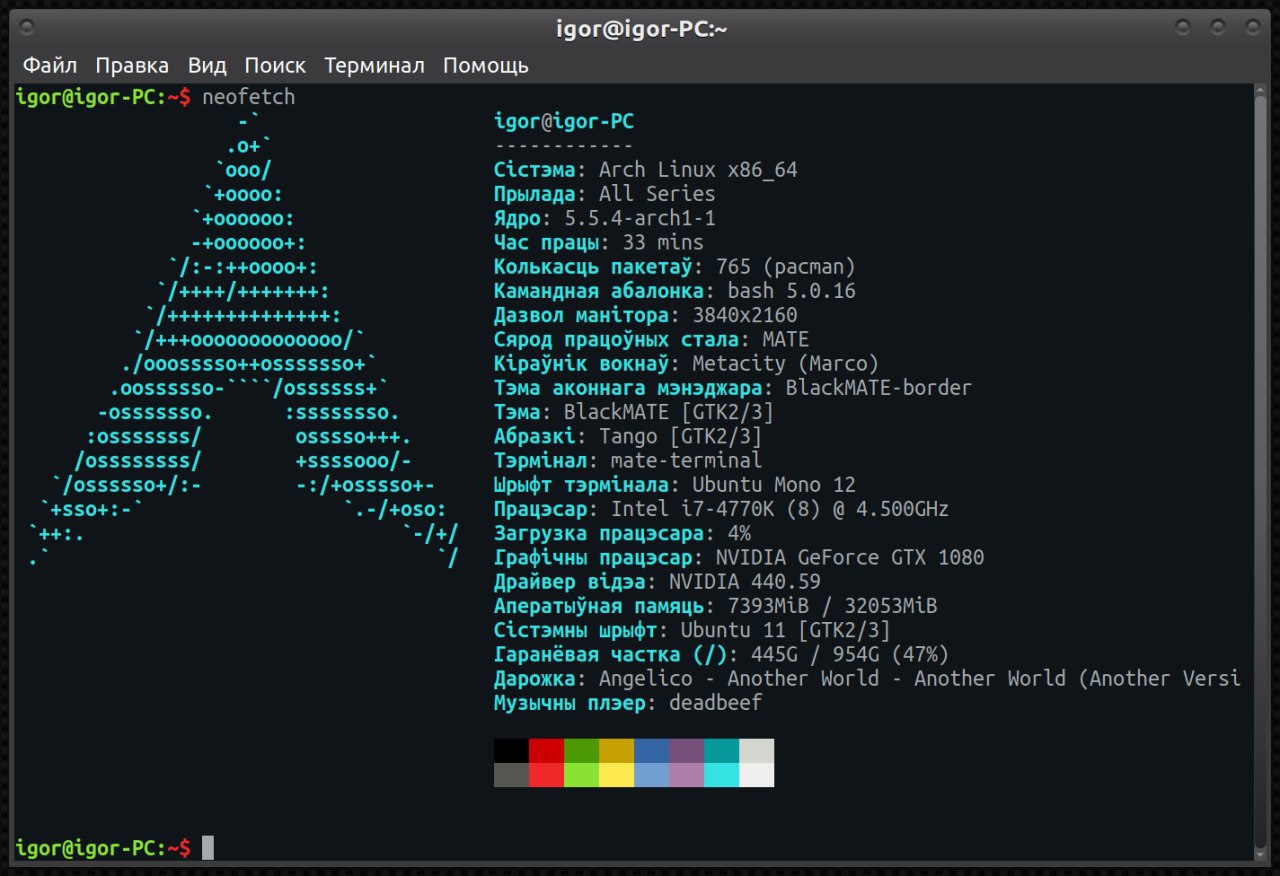1280x876 pixels.
Task: Click the Ядро: 5.5.4-arch1-1 line
Action: (x=605, y=218)
